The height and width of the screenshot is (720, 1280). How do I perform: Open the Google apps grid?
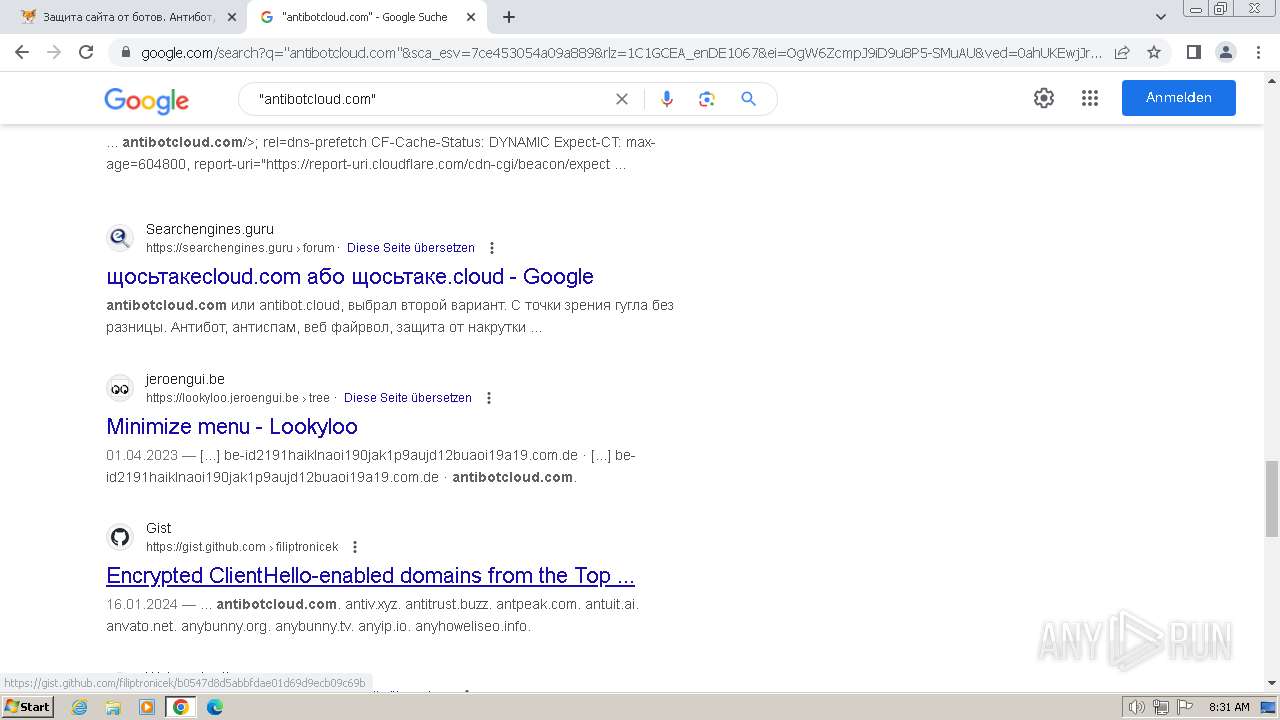(1090, 98)
